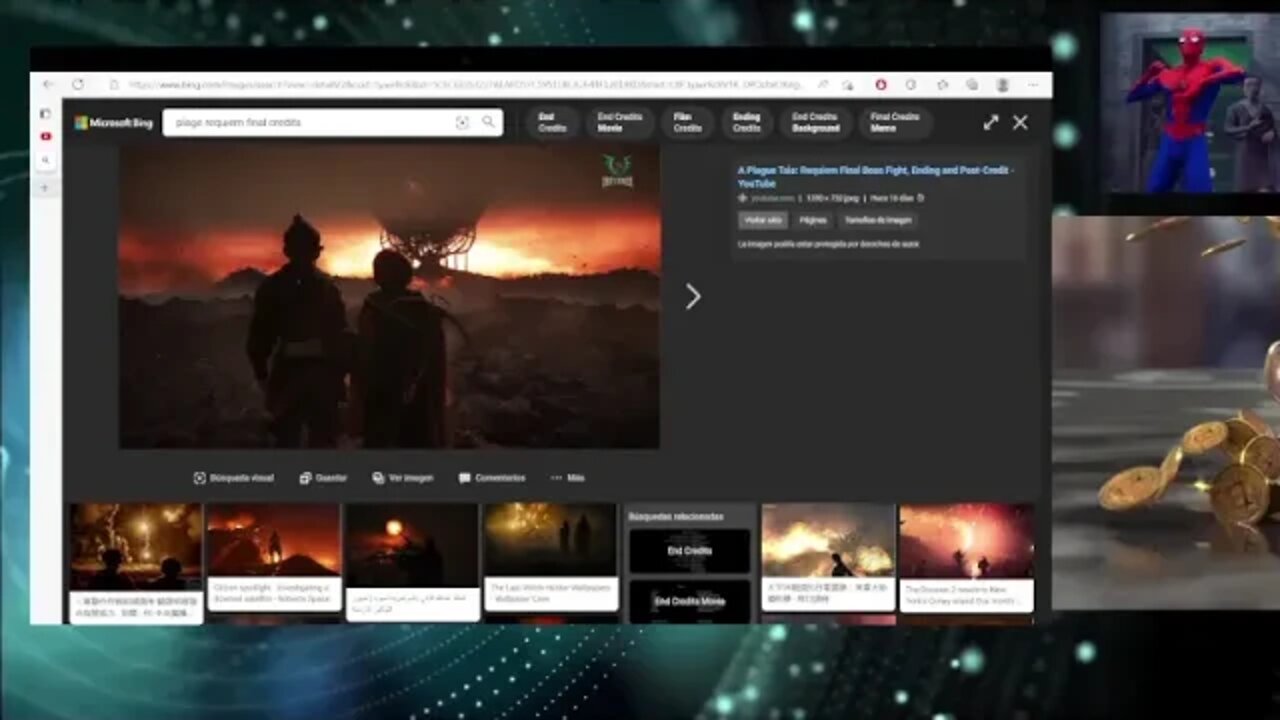Click the main silhouettes sunset image
Viewport: 1280px width, 720px height.
click(389, 296)
